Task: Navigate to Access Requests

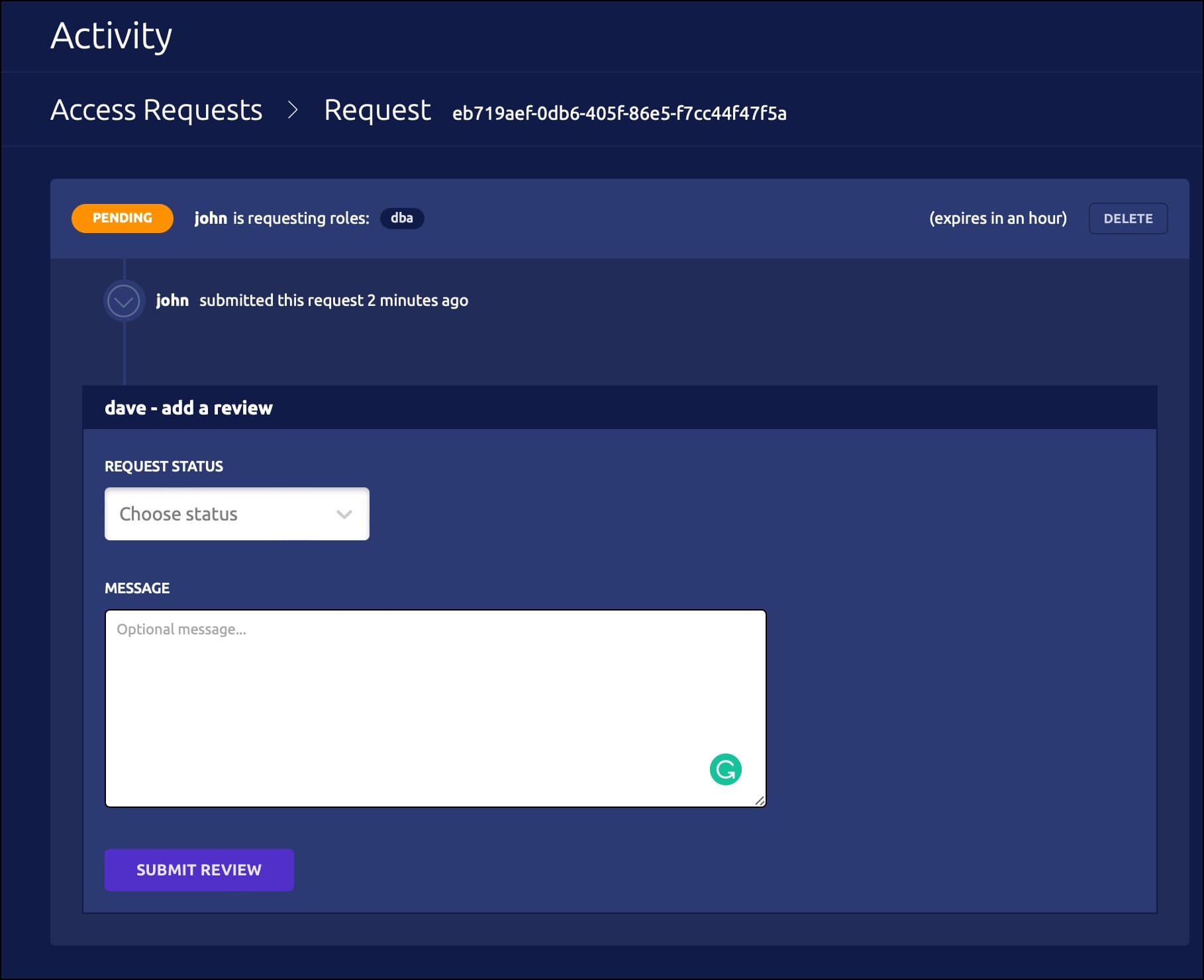Action: (156, 111)
